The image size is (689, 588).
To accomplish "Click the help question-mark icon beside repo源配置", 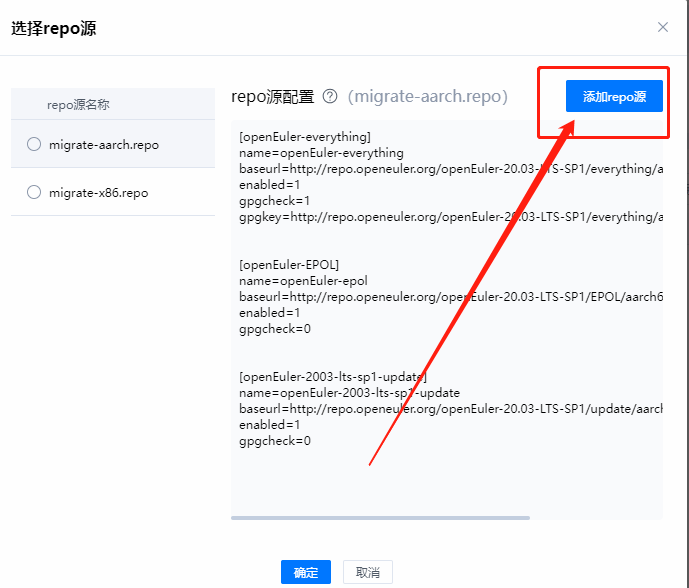I will [330, 96].
